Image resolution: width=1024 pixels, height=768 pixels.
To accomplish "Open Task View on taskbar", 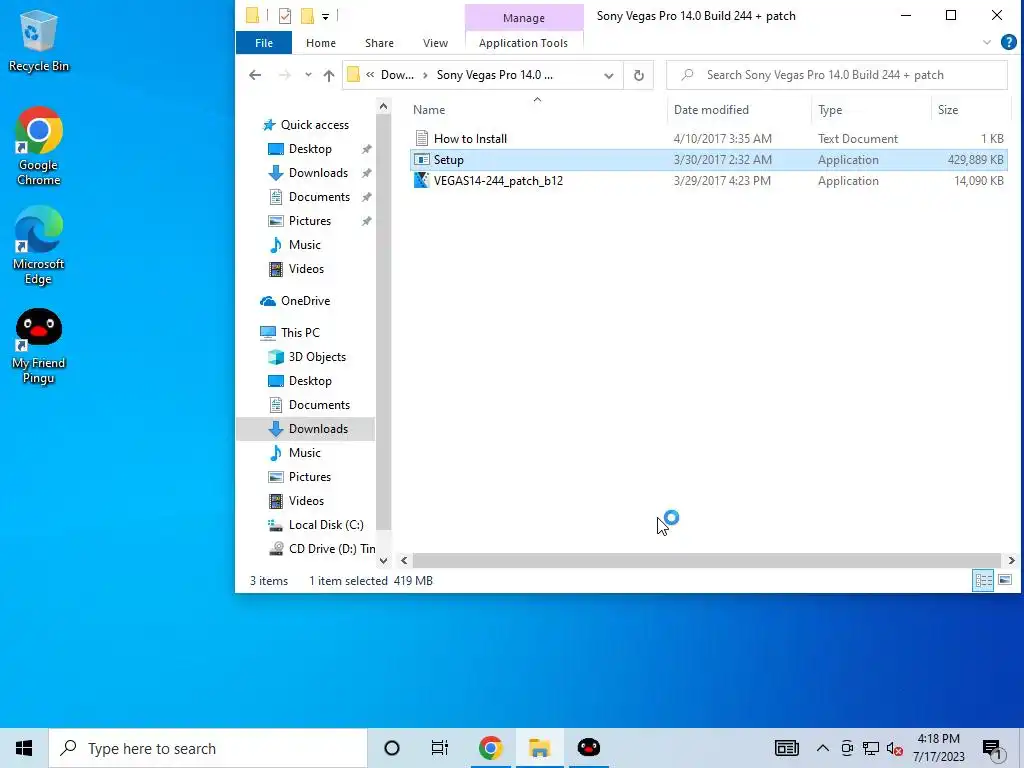I will 440,748.
